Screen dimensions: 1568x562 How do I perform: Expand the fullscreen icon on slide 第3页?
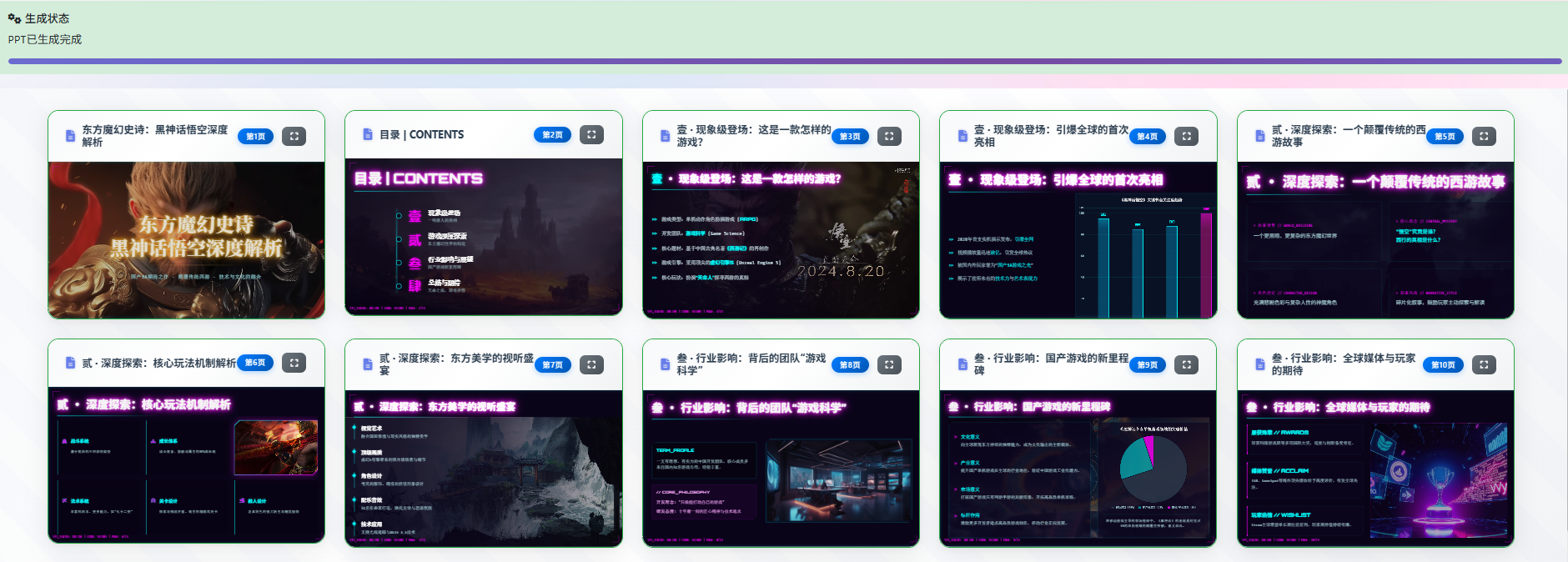pos(889,136)
